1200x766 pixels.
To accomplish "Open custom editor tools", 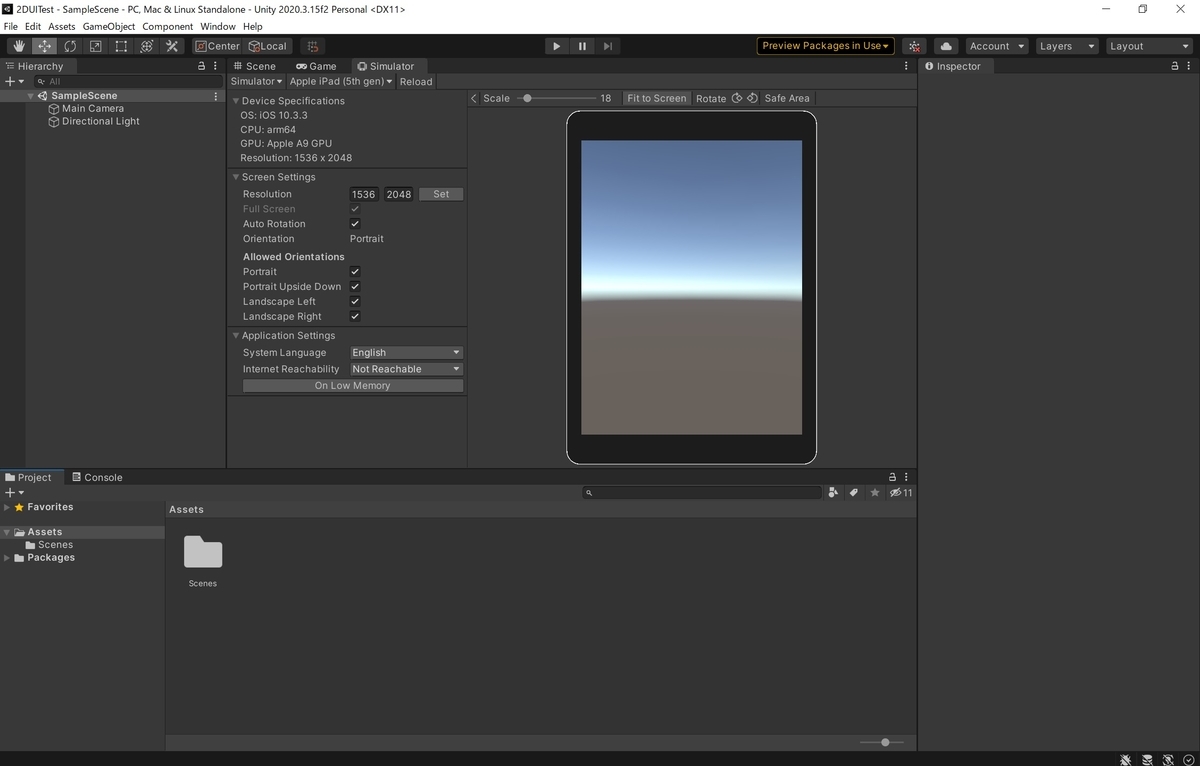I will [x=172, y=46].
